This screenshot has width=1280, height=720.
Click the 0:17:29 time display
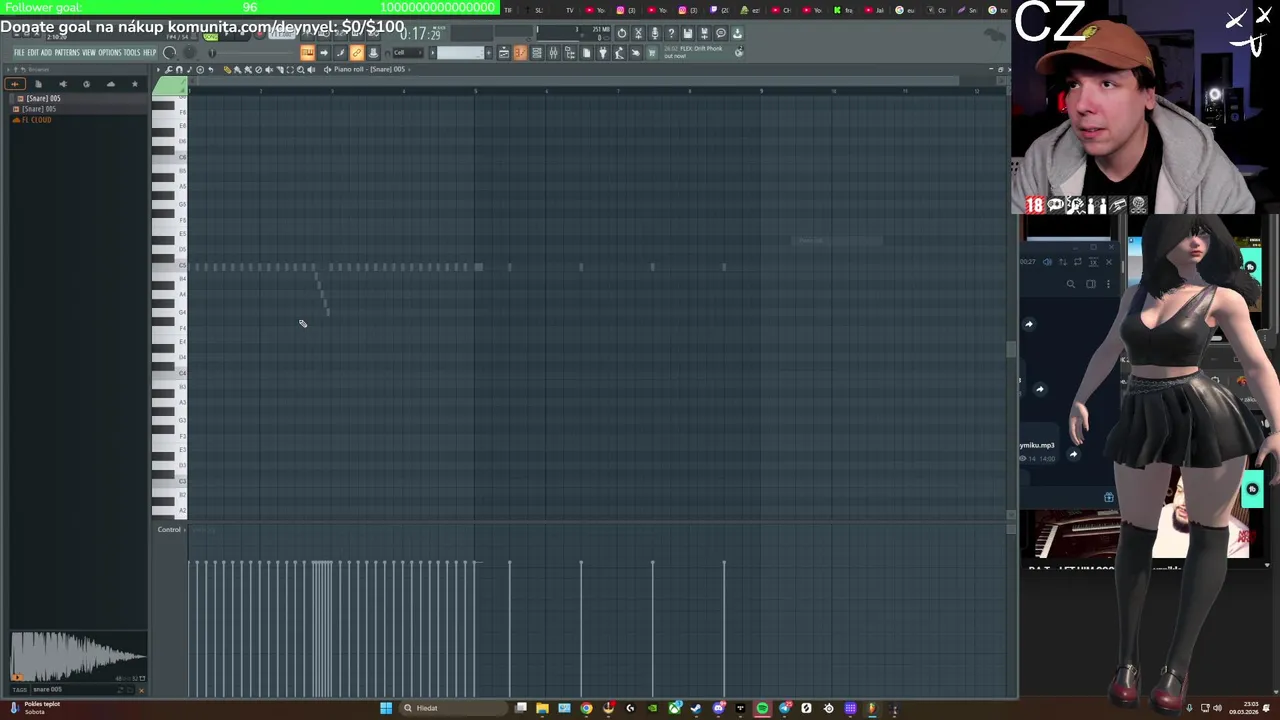pyautogui.click(x=420, y=34)
